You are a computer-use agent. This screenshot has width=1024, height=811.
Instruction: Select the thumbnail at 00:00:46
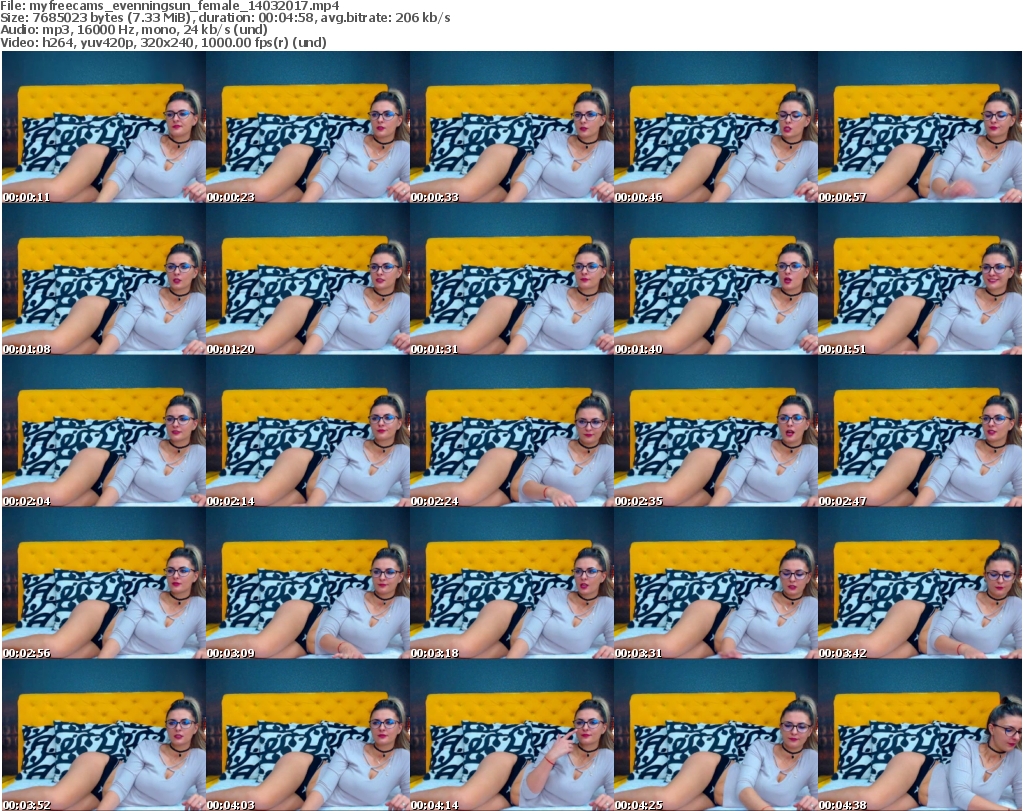716,127
